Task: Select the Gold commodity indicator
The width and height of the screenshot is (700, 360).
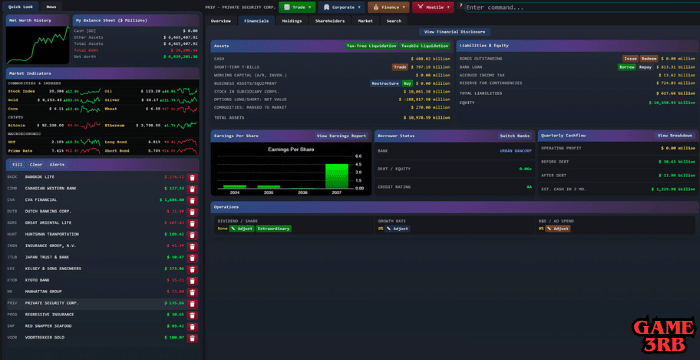Action: point(54,100)
